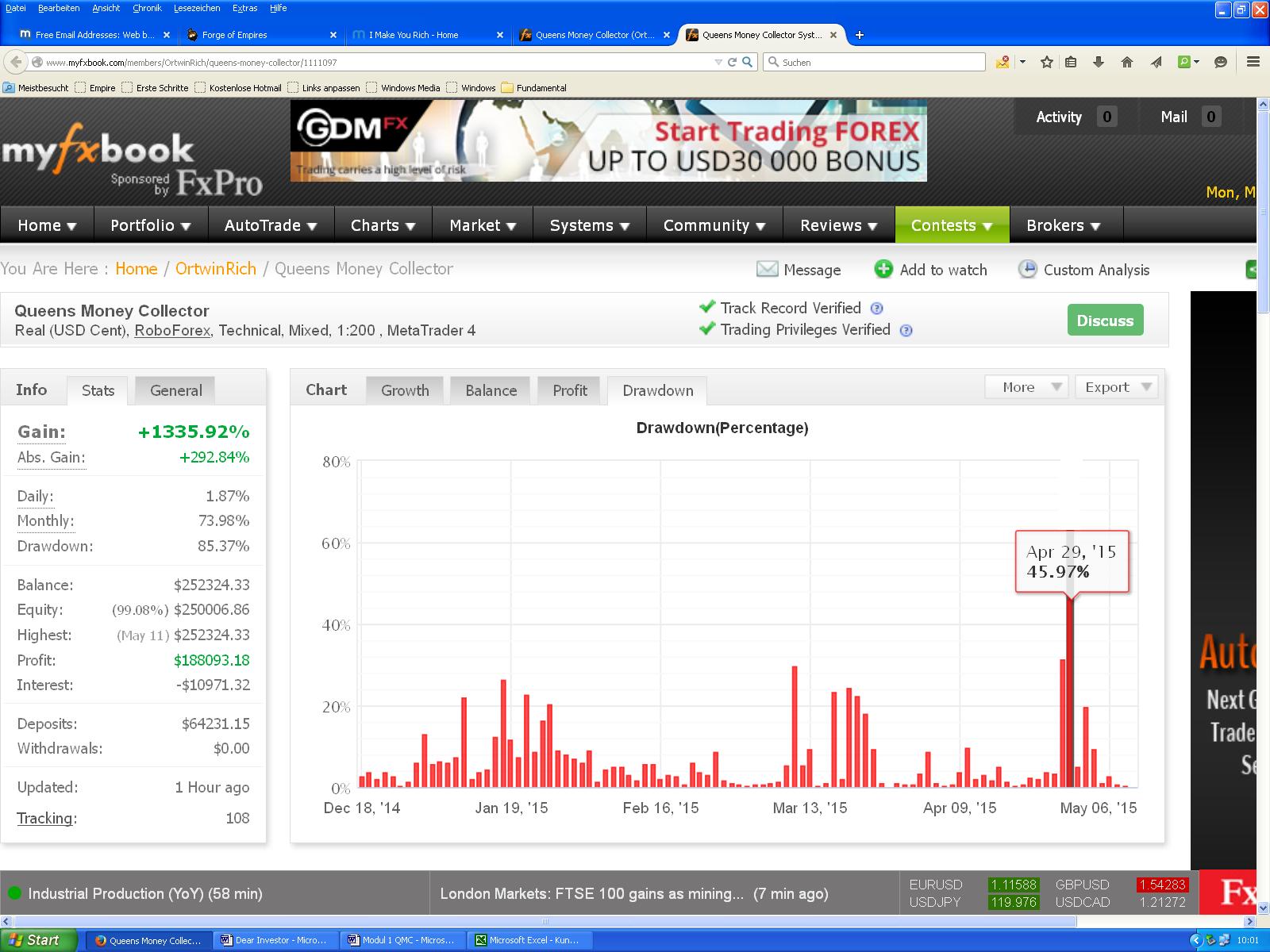This screenshot has width=1270, height=952.
Task: Click the OrtwinRich breadcrumb link
Action: (215, 269)
